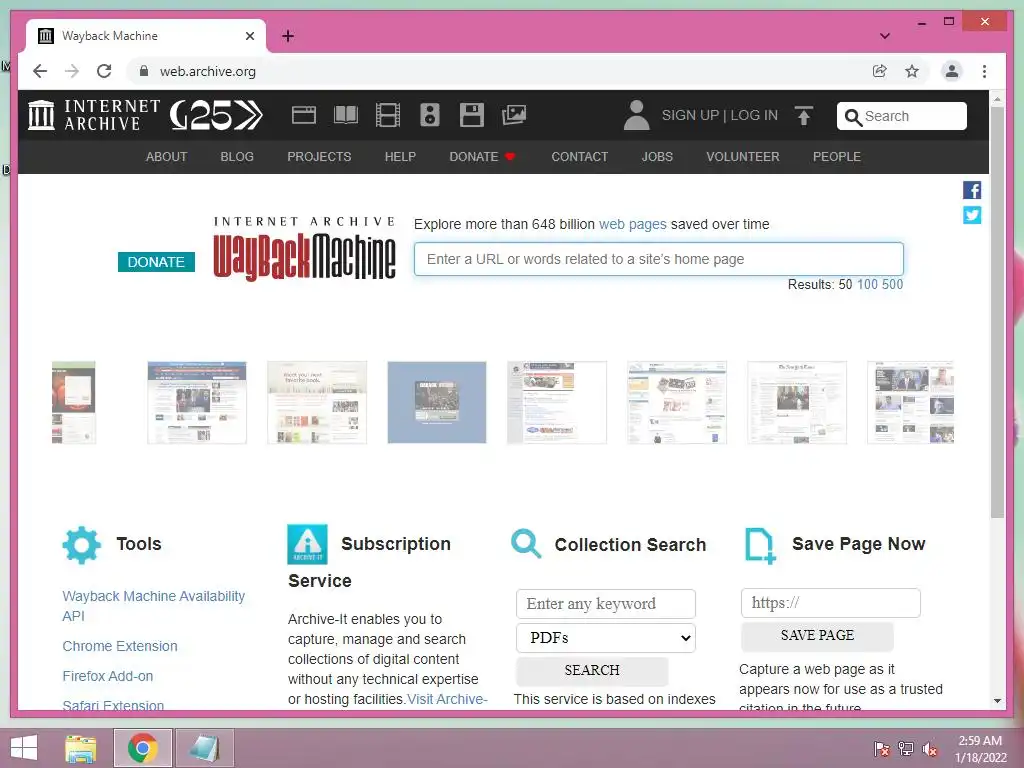
Task: Open the PROJECTS menu item
Action: (x=319, y=157)
